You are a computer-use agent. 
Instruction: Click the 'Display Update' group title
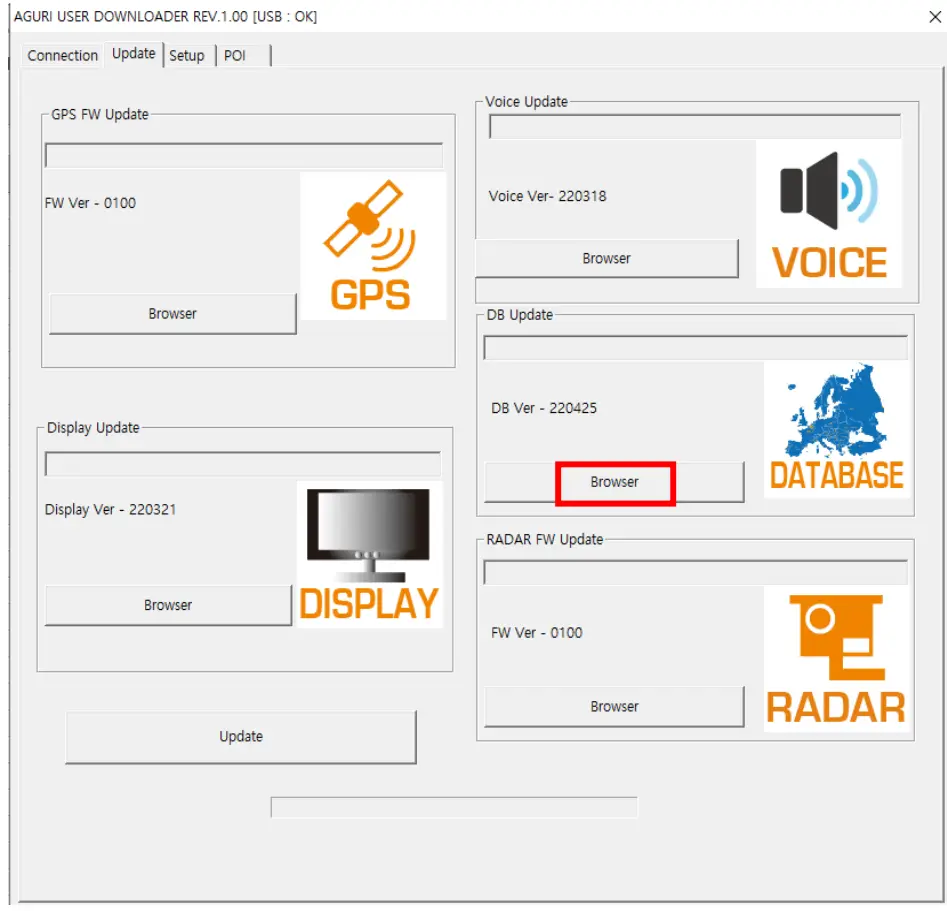93,428
